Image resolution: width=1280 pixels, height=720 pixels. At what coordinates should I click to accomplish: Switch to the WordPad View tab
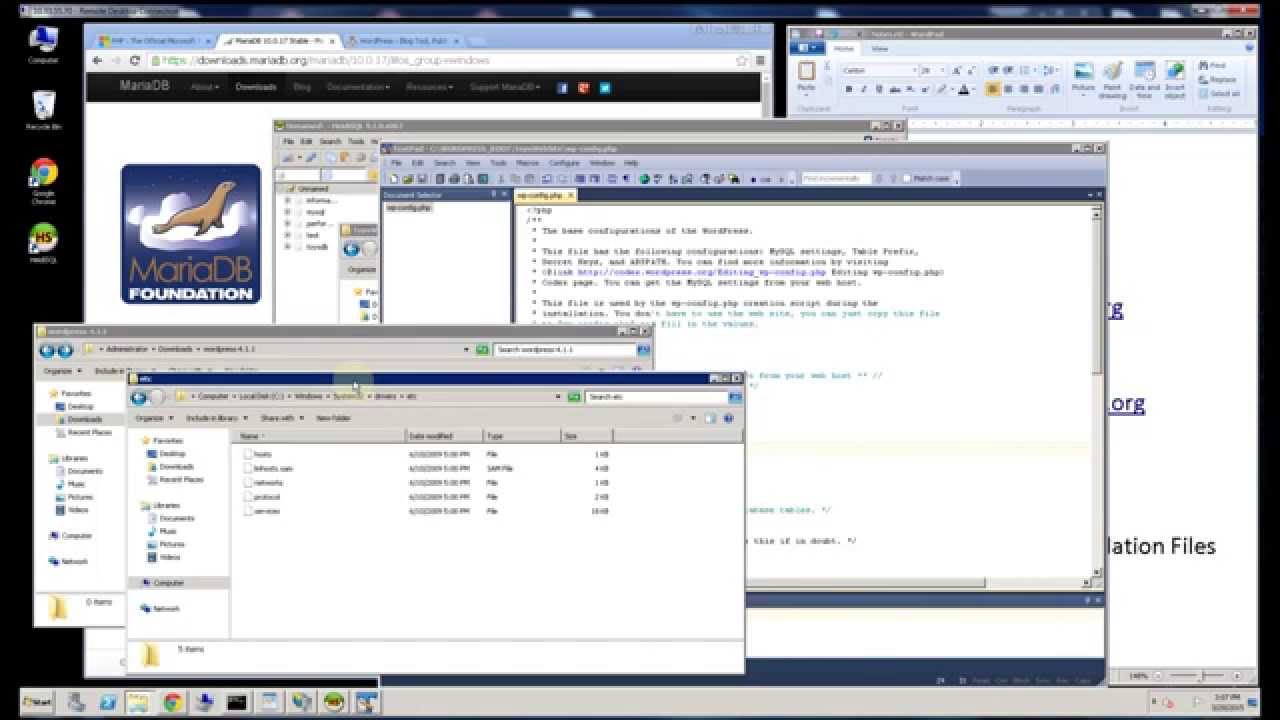879,48
